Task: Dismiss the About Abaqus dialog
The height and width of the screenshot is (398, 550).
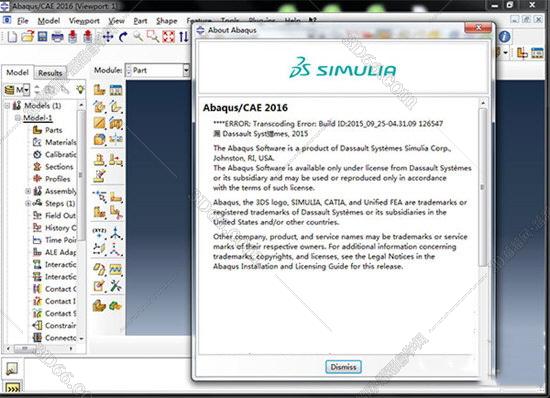Action: click(343, 367)
